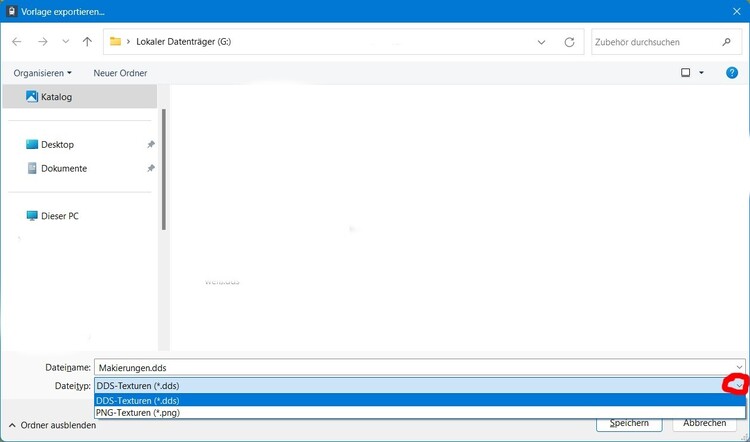This screenshot has height=442, width=750.
Task: Create a folder with Neuer Ordner
Action: click(x=120, y=73)
